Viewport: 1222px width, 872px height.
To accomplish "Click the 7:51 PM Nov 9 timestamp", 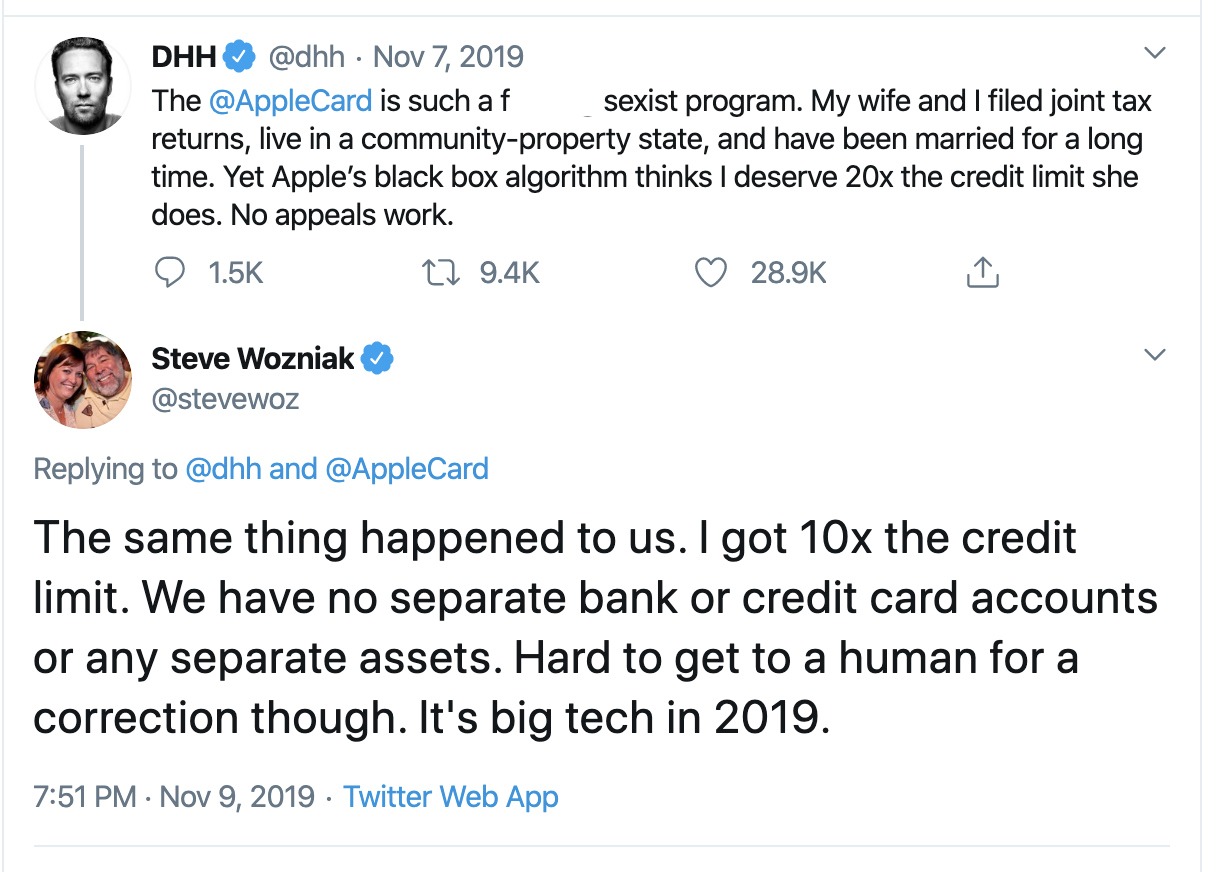I will [x=173, y=797].
